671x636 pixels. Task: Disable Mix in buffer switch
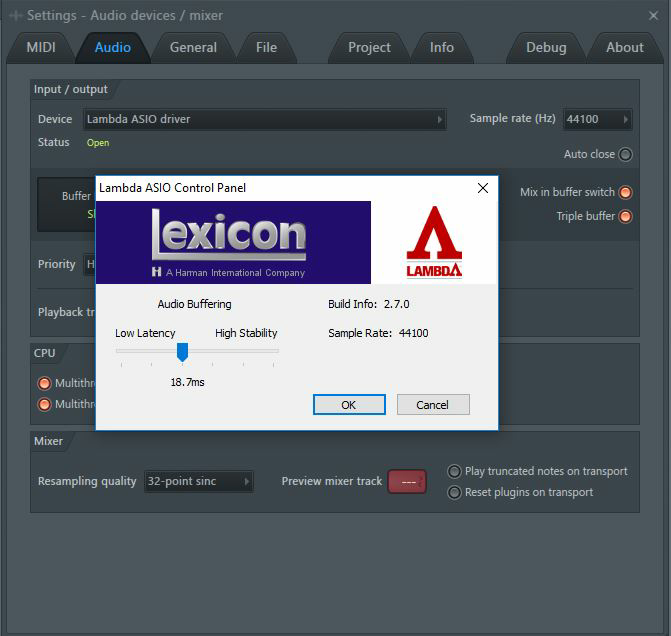[x=625, y=193]
